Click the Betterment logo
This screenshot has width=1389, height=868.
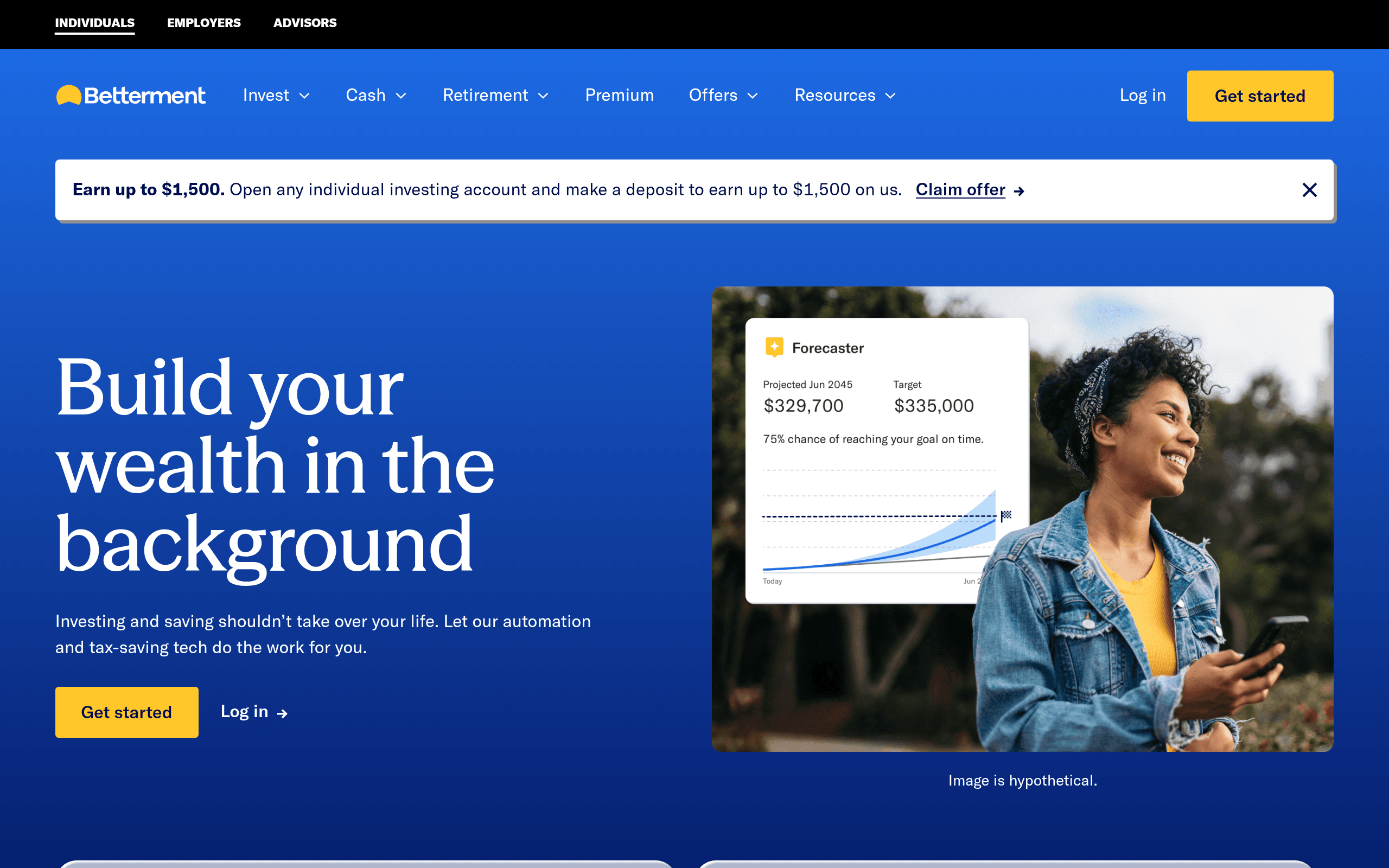(130, 95)
